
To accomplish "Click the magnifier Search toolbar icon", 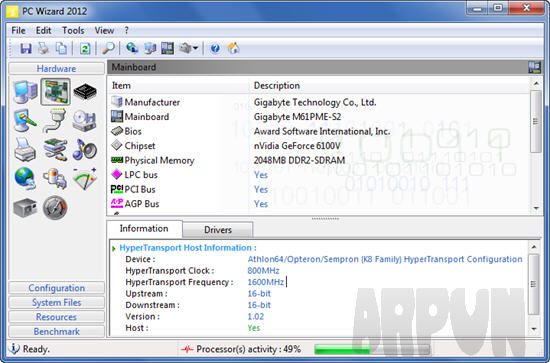I will (x=108, y=48).
